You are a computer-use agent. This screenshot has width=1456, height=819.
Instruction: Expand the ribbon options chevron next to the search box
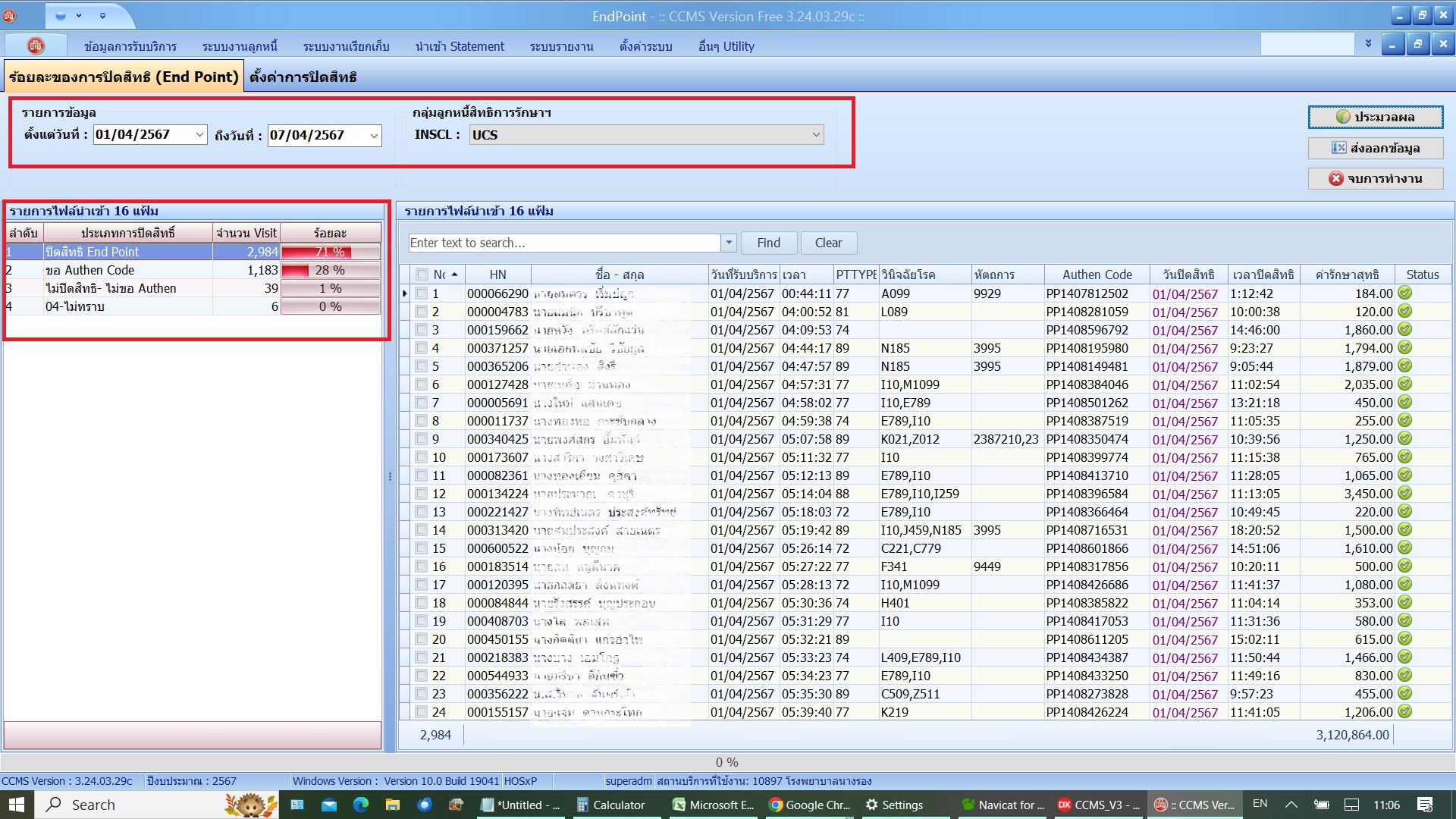(1368, 44)
